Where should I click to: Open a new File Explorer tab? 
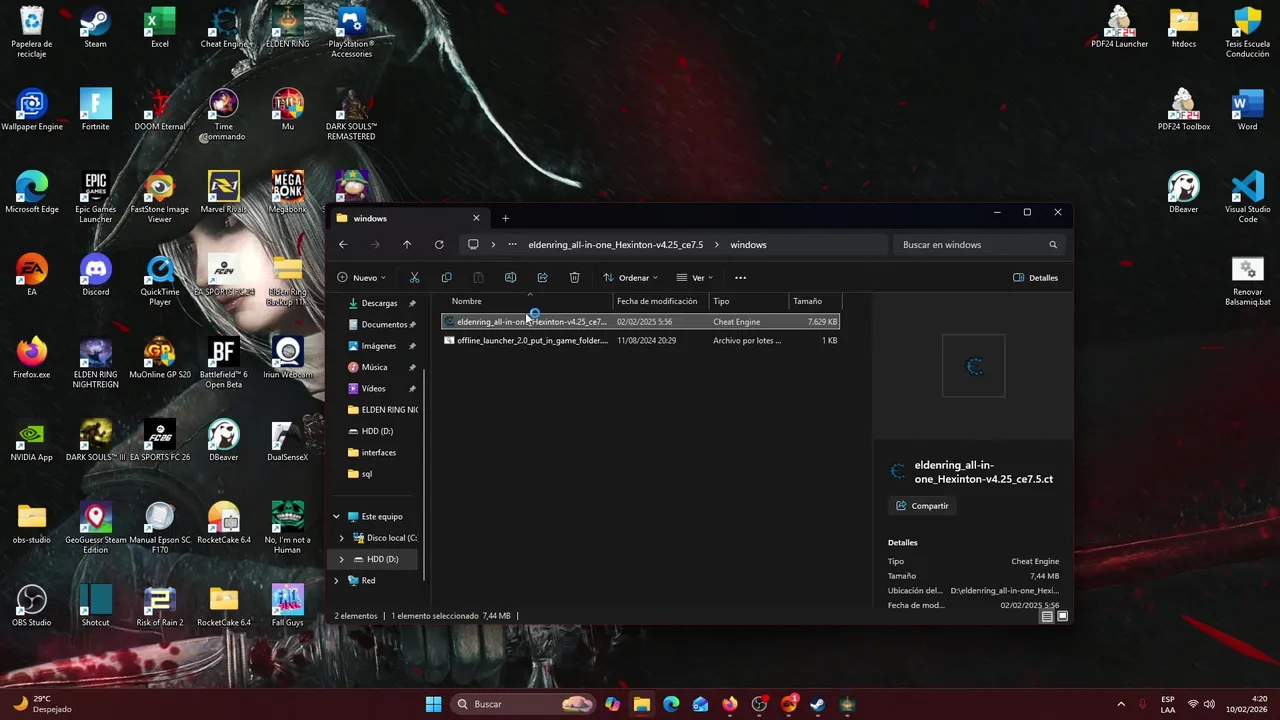tap(505, 218)
